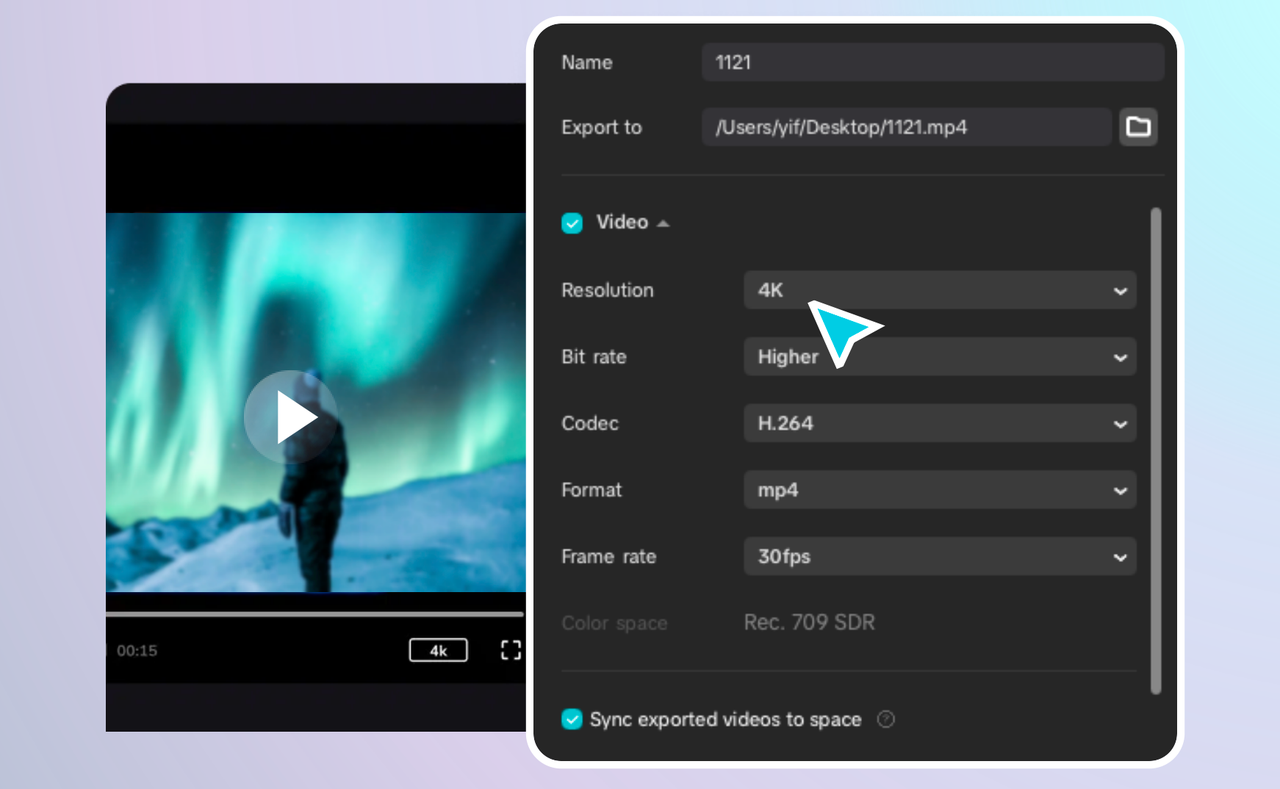Open the folder browser for the export path
This screenshot has height=789, width=1280.
tap(1138, 127)
